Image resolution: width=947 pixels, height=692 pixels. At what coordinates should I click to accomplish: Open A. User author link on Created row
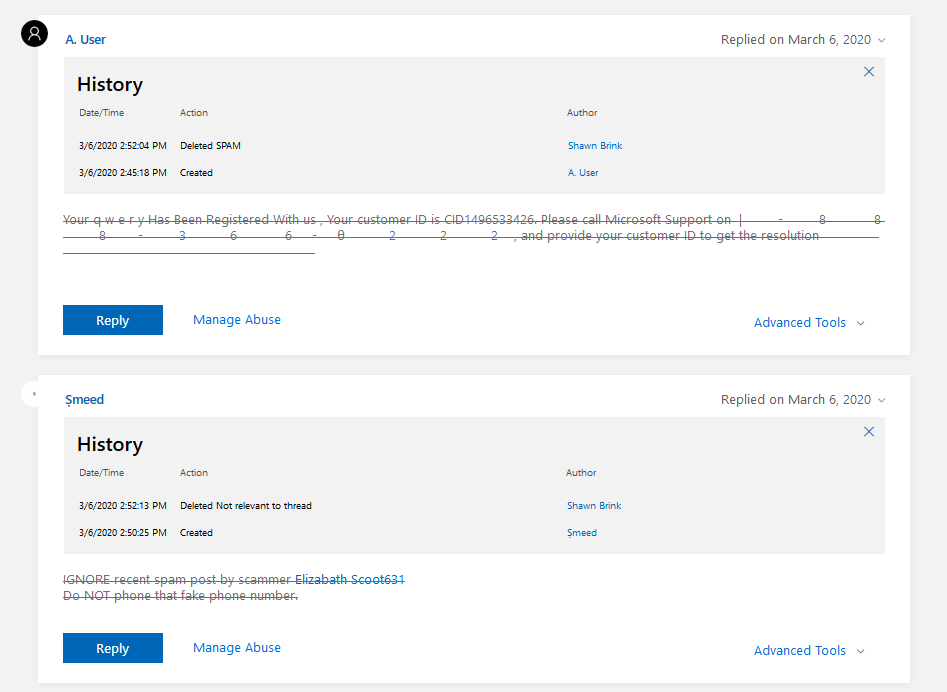[583, 173]
